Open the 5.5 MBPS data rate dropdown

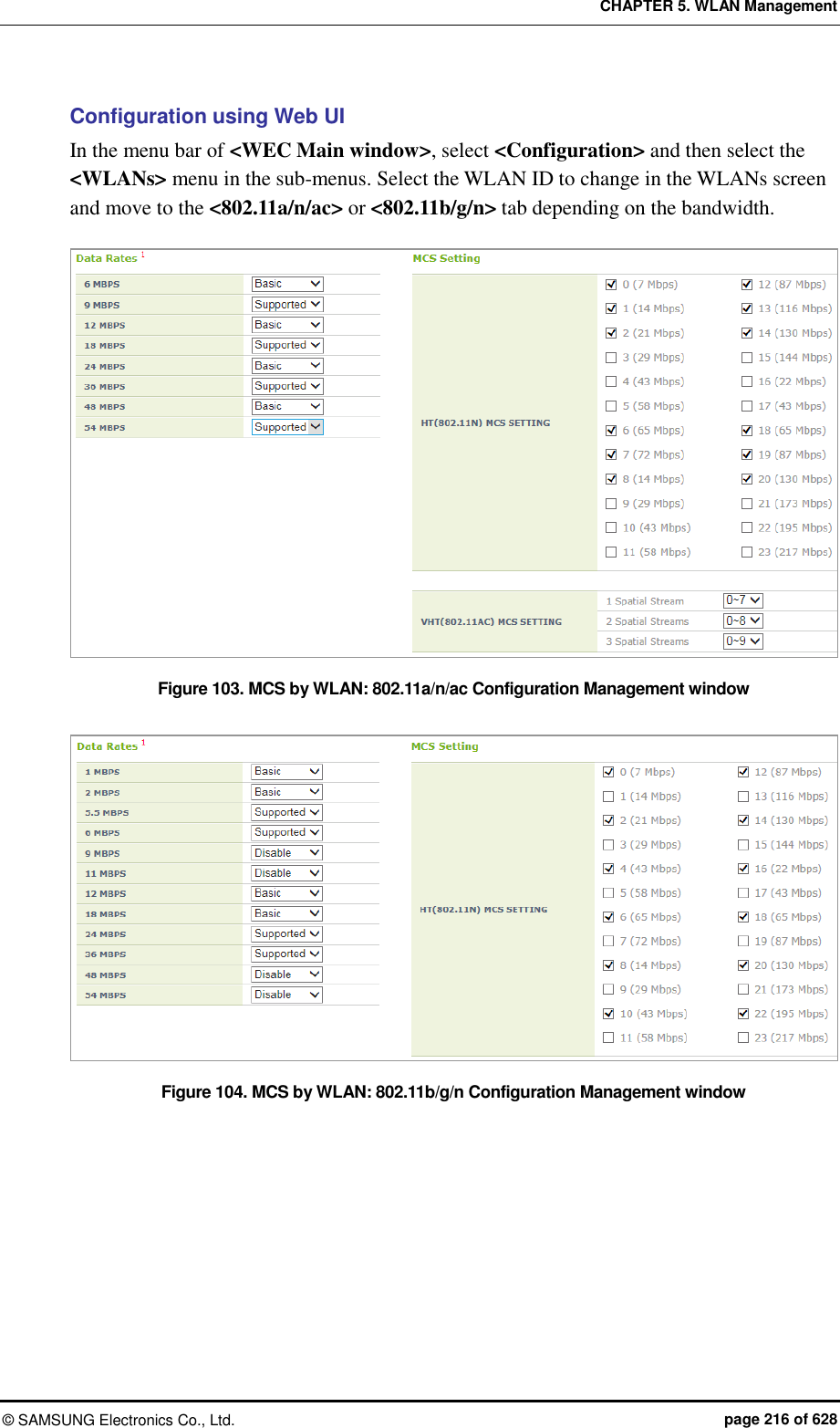tap(286, 812)
